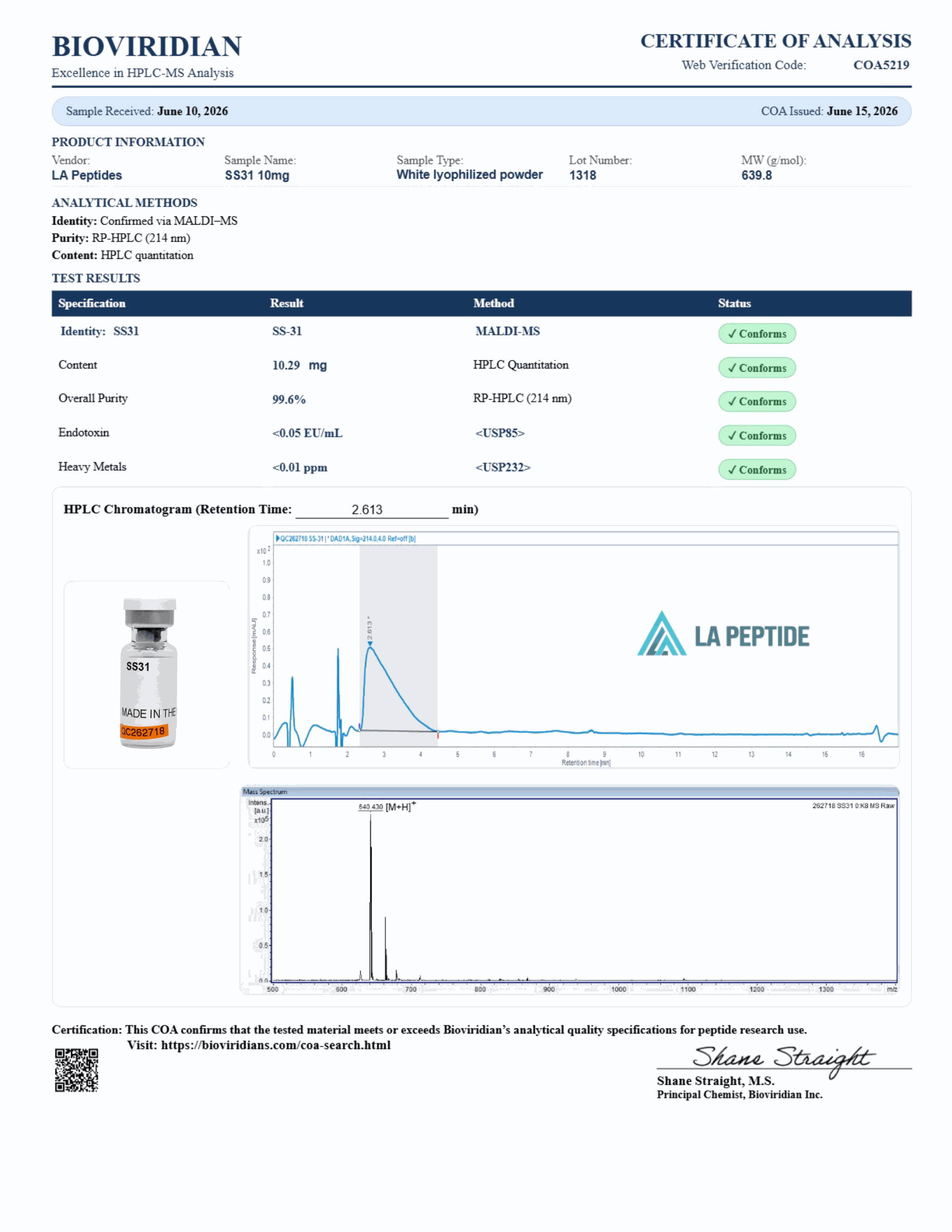This screenshot has height=1232, width=952.
Task: Click the Identity row Conforms badge
Action: (757, 334)
